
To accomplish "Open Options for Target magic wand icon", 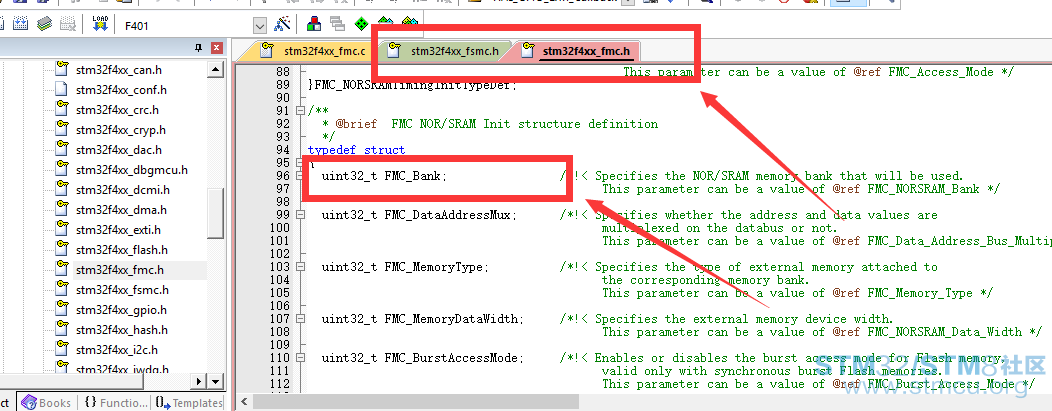I will [282, 25].
